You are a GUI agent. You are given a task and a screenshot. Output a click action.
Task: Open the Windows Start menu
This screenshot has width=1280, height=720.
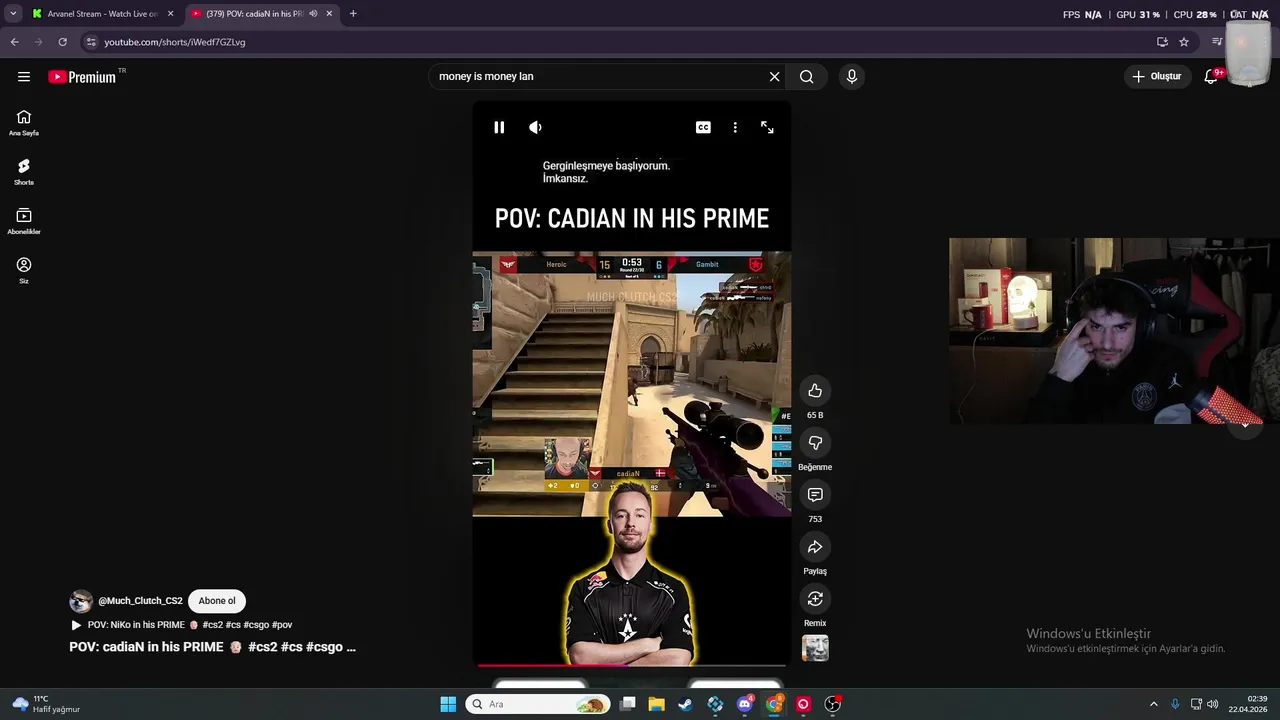[x=448, y=704]
